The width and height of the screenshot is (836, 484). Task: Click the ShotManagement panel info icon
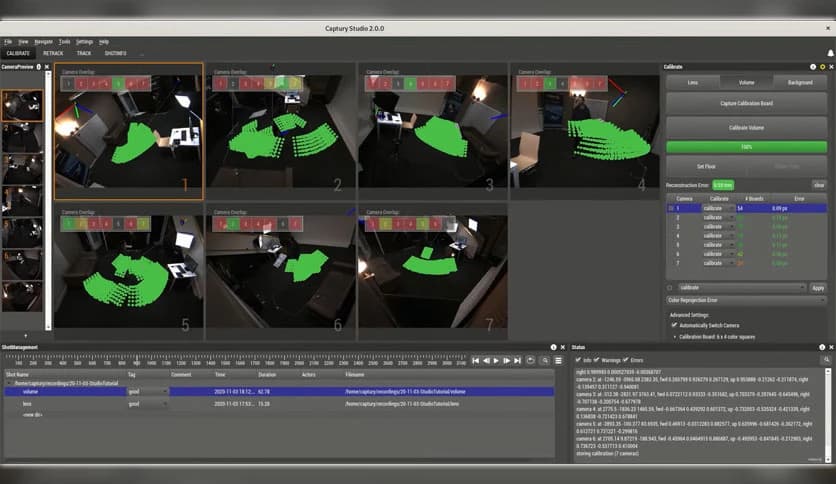tap(553, 347)
